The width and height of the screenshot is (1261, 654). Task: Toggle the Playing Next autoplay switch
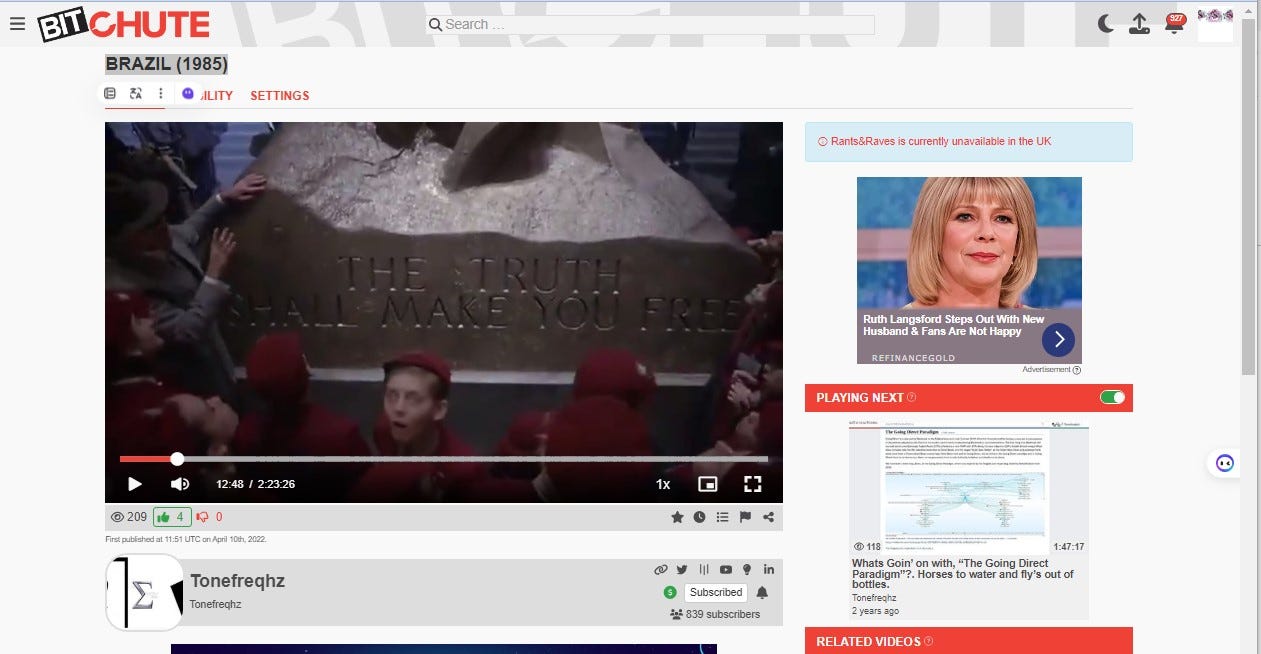[x=1112, y=397]
